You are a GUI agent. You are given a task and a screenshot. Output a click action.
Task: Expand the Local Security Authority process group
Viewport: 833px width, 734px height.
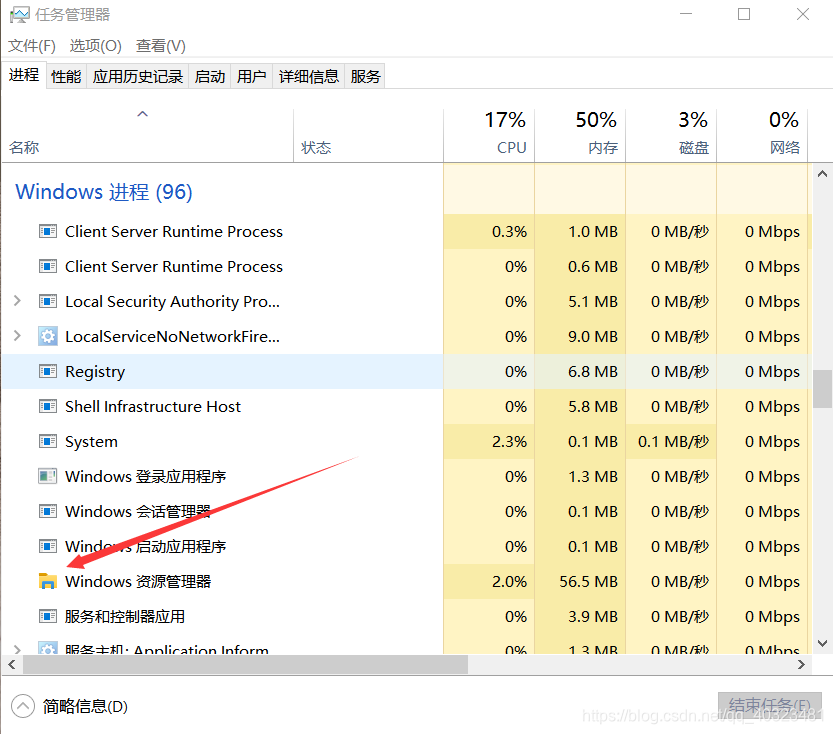17,301
